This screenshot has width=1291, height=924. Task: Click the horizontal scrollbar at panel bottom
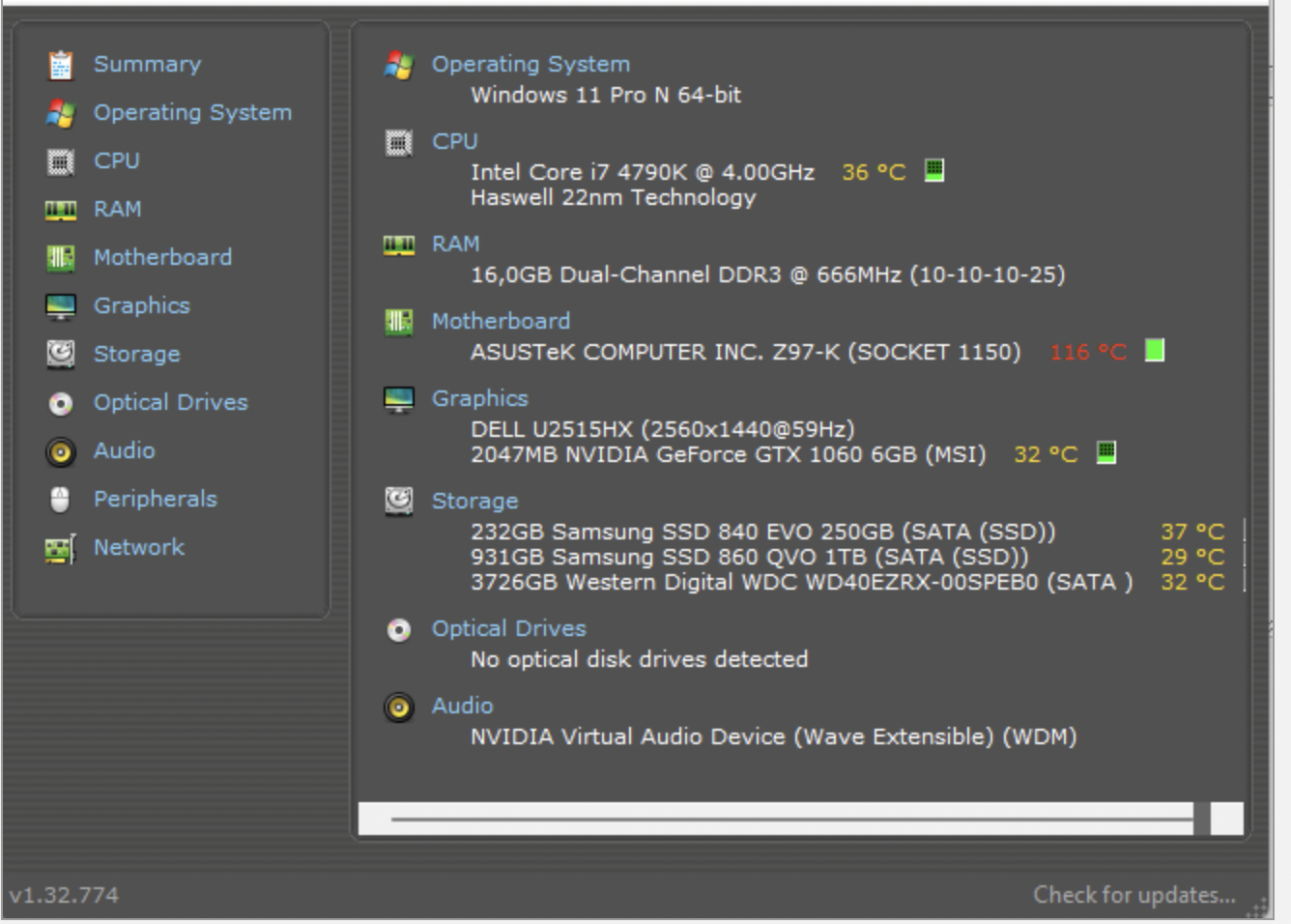[790, 819]
